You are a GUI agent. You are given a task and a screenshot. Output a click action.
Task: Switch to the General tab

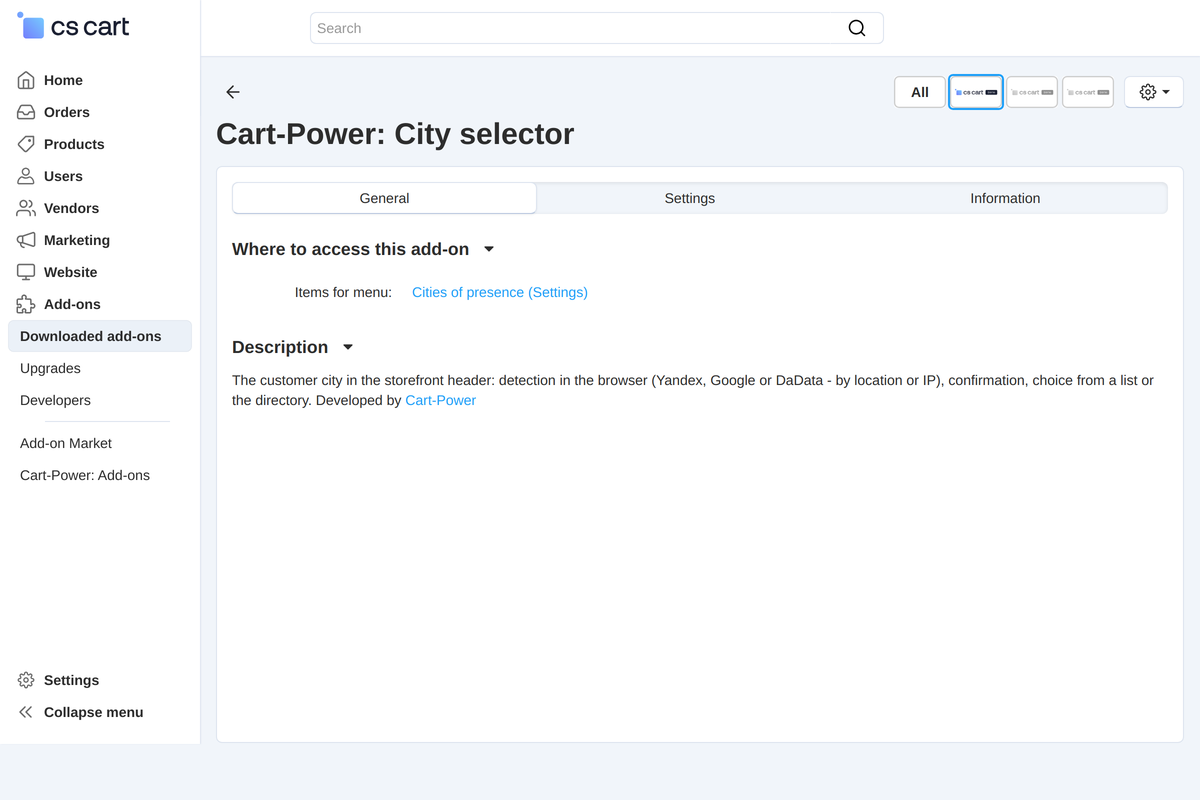point(384,198)
